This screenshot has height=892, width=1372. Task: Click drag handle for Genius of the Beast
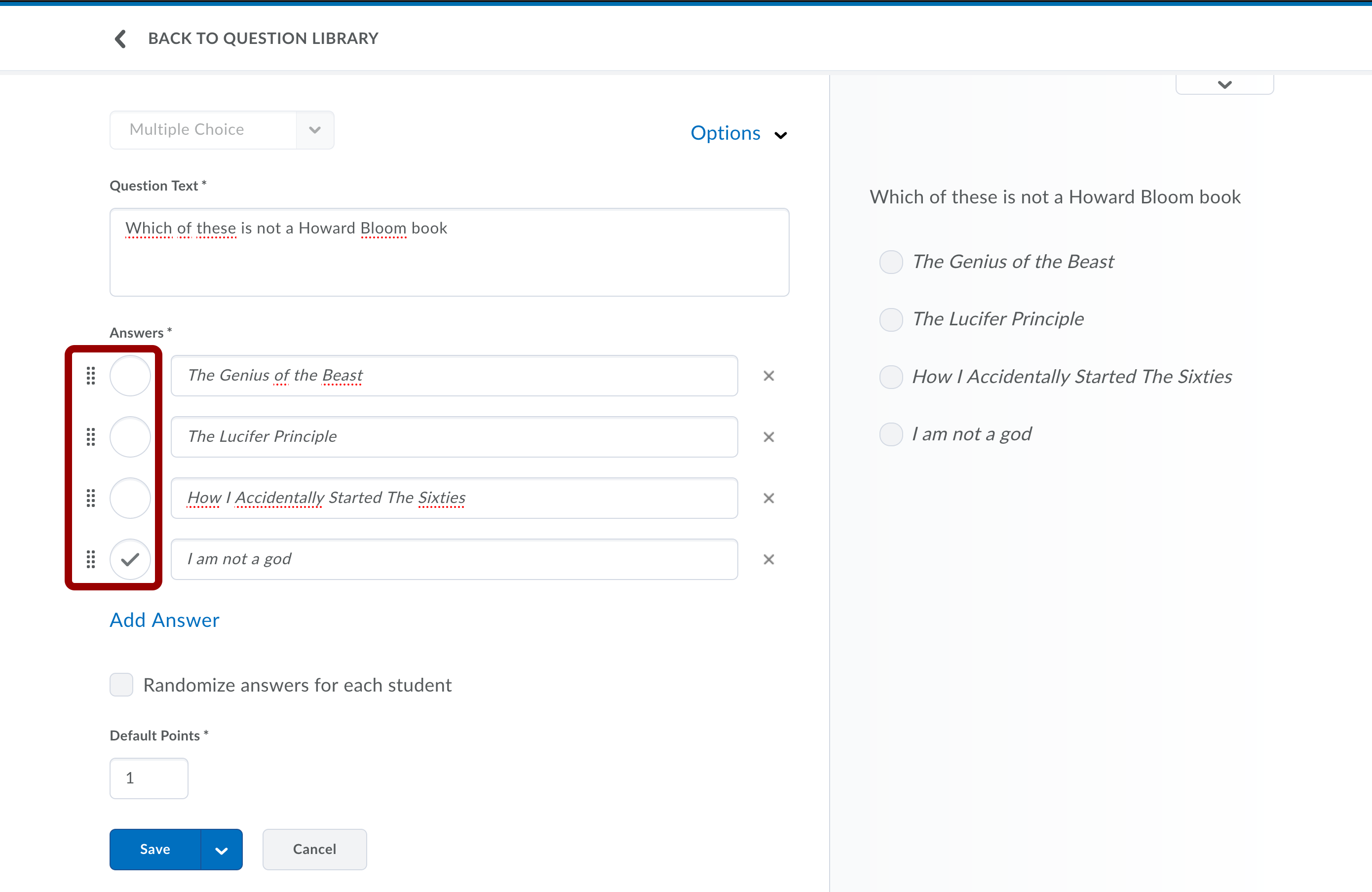pyautogui.click(x=90, y=376)
